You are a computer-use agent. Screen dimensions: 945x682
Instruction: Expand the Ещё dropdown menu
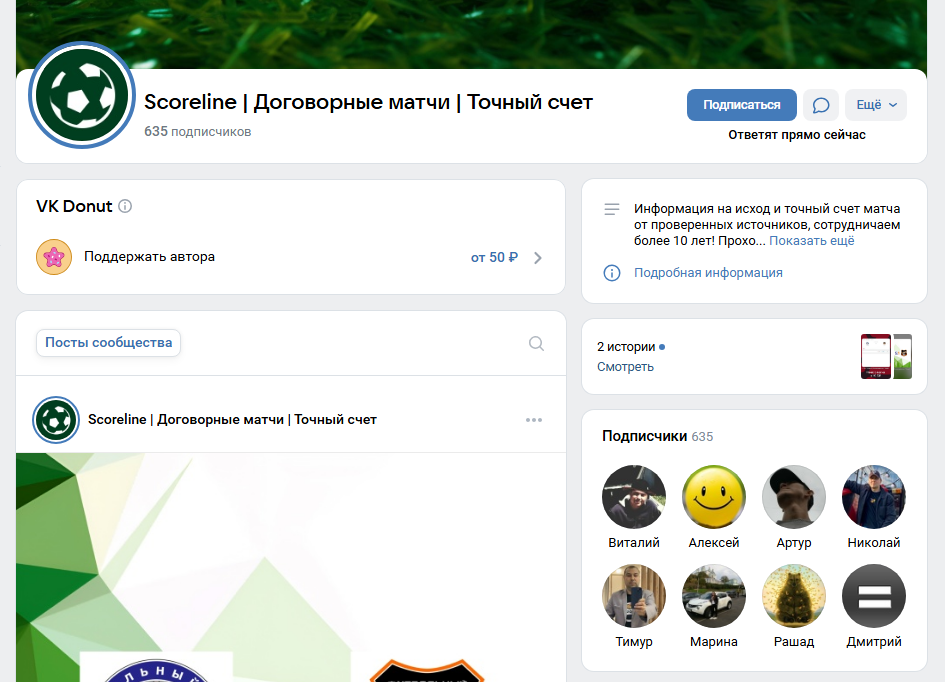(876, 105)
